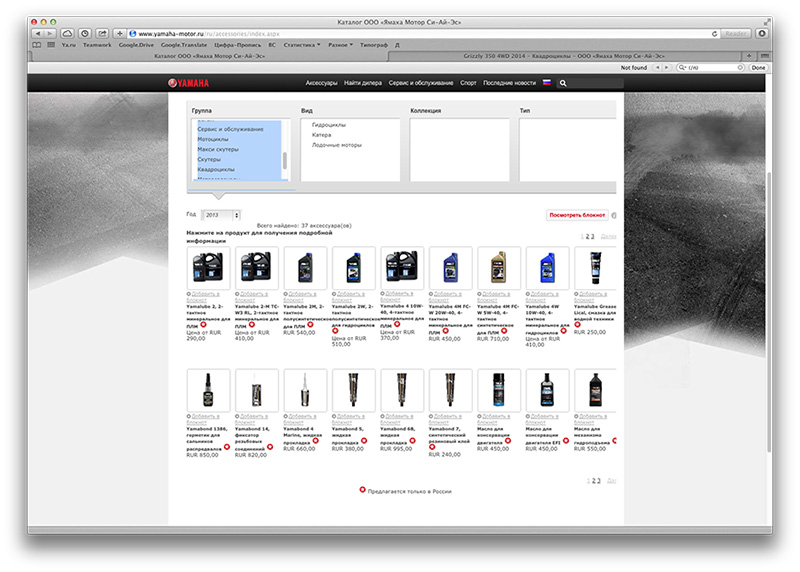Click the Russian flag language icon

tap(546, 82)
